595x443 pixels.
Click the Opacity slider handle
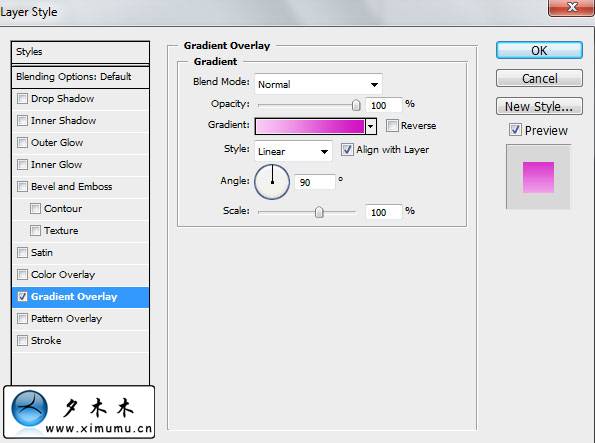(356, 105)
